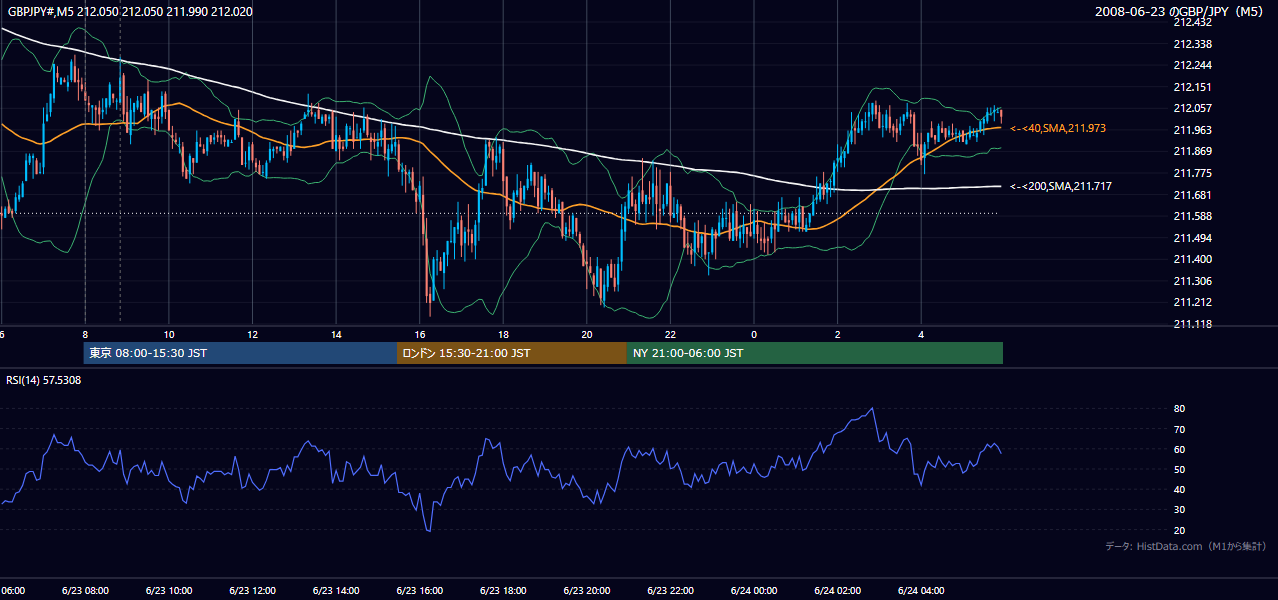The image size is (1278, 600).
Task: Click the 40 SMA 211.973 label
Action: click(x=1058, y=128)
